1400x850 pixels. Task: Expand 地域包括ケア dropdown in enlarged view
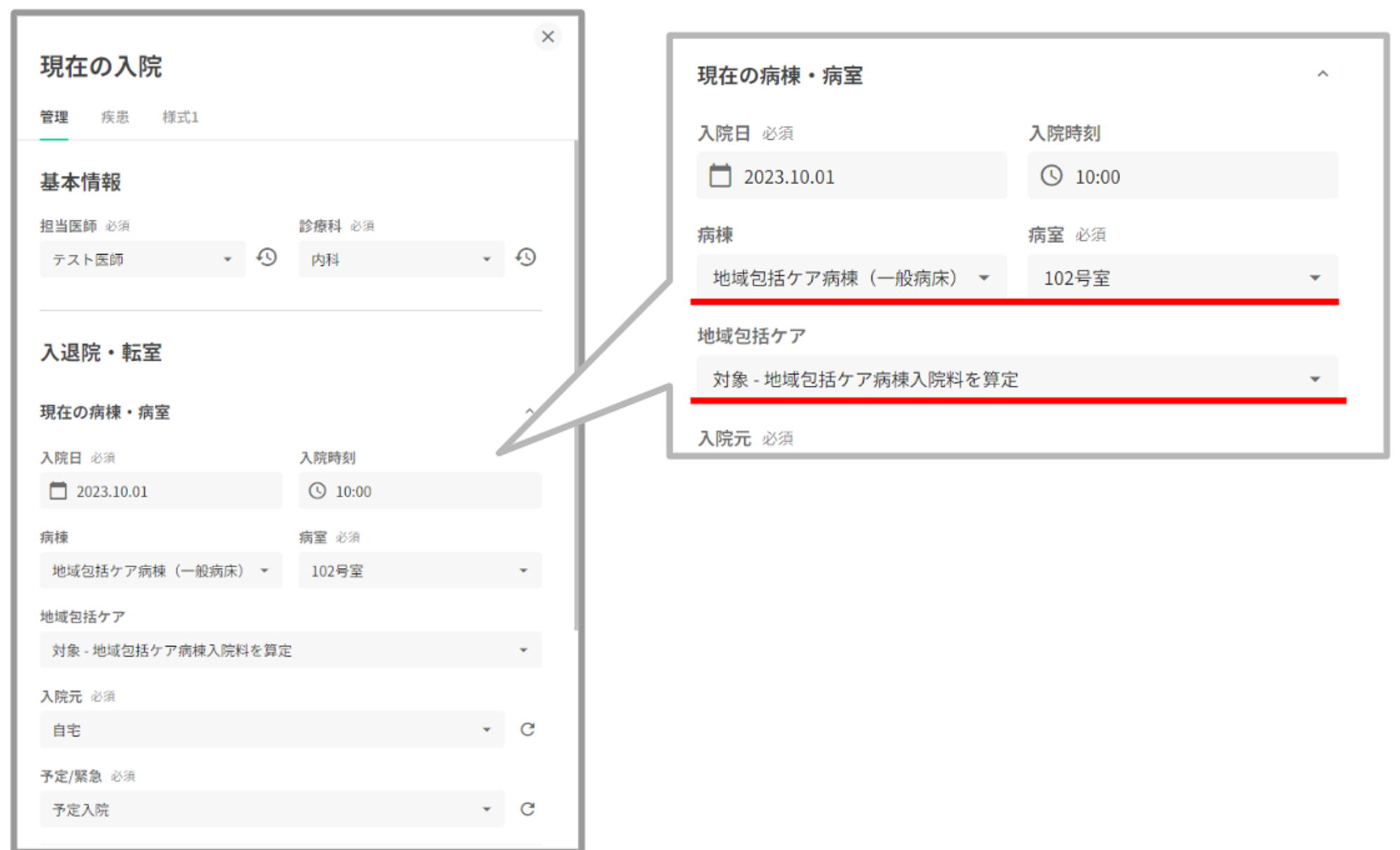coord(1016,379)
